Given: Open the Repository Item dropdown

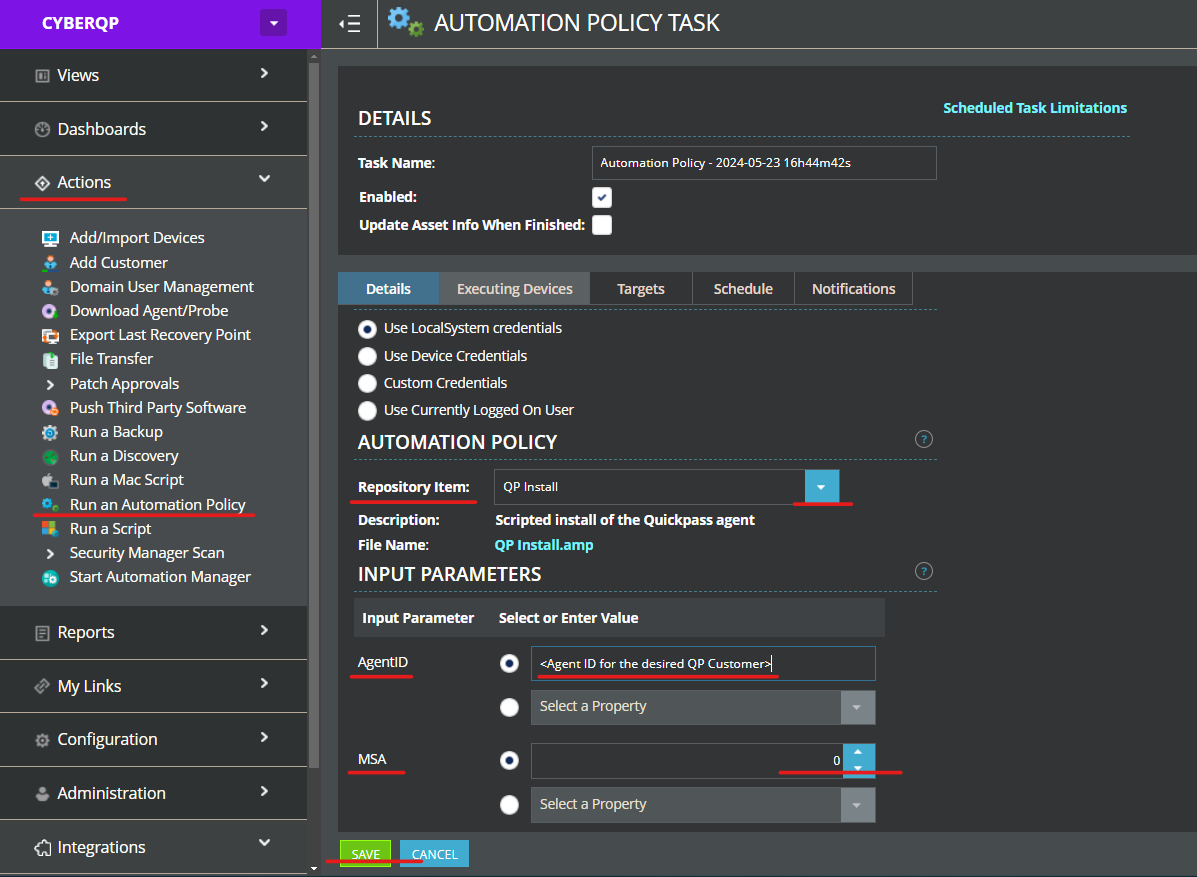Looking at the screenshot, I should 821,487.
